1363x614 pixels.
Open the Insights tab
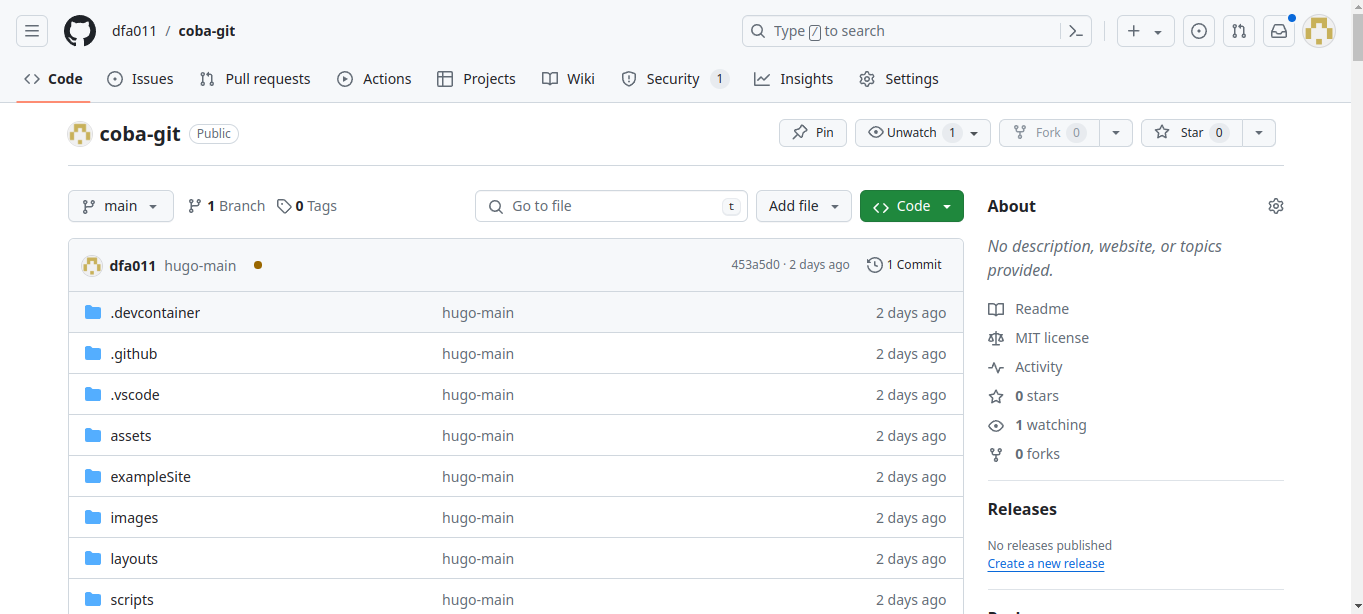point(794,79)
